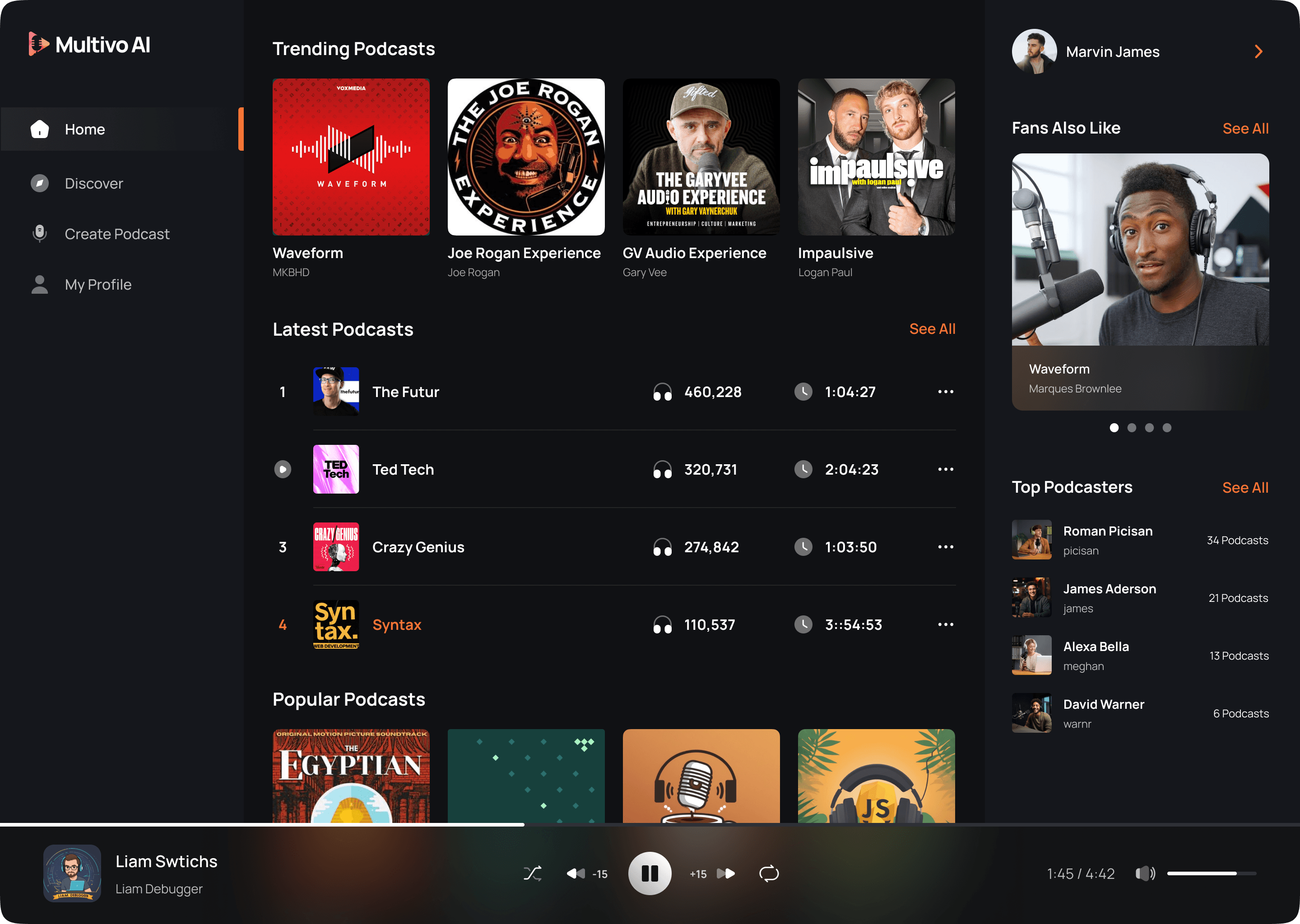The width and height of the screenshot is (1300, 924).
Task: Click the Create Podcast microphone icon
Action: (x=39, y=234)
